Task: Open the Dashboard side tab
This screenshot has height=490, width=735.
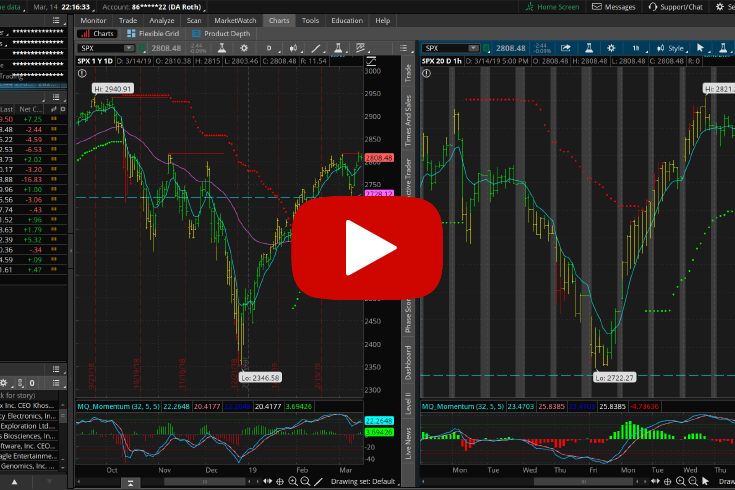Action: click(408, 362)
